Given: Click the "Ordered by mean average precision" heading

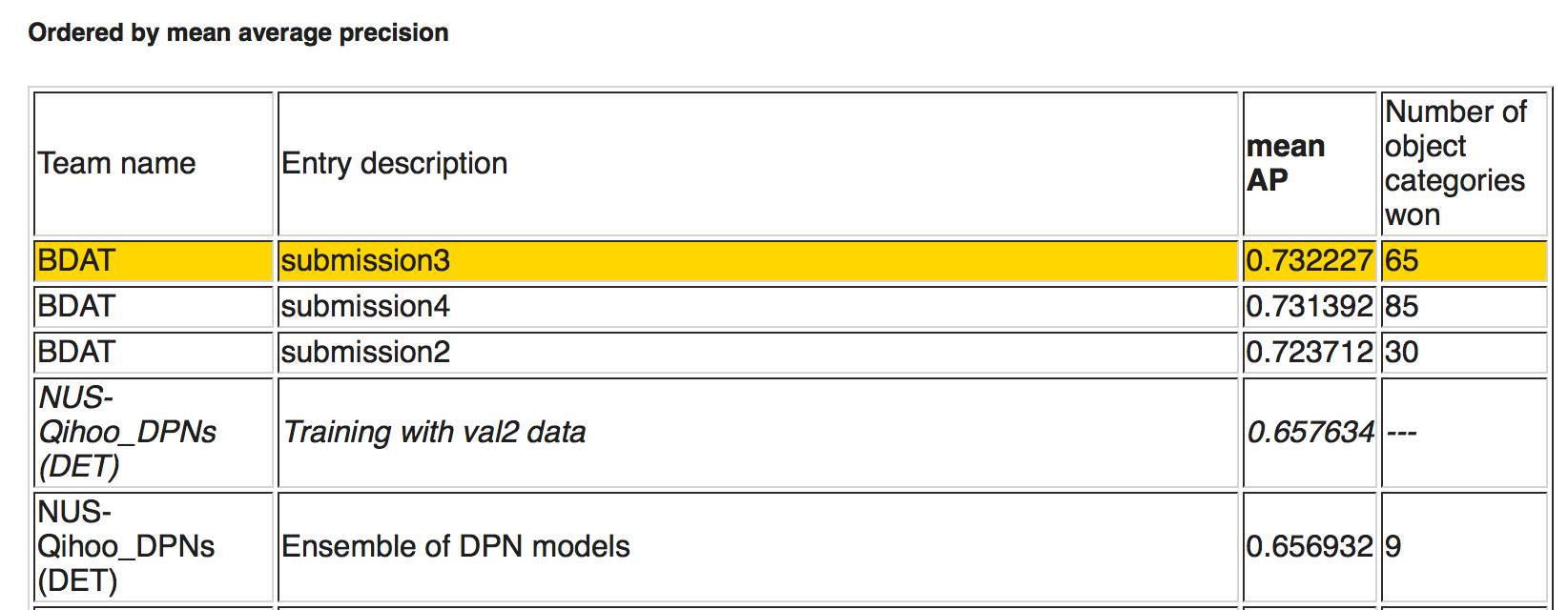Looking at the screenshot, I should pyautogui.click(x=237, y=33).
